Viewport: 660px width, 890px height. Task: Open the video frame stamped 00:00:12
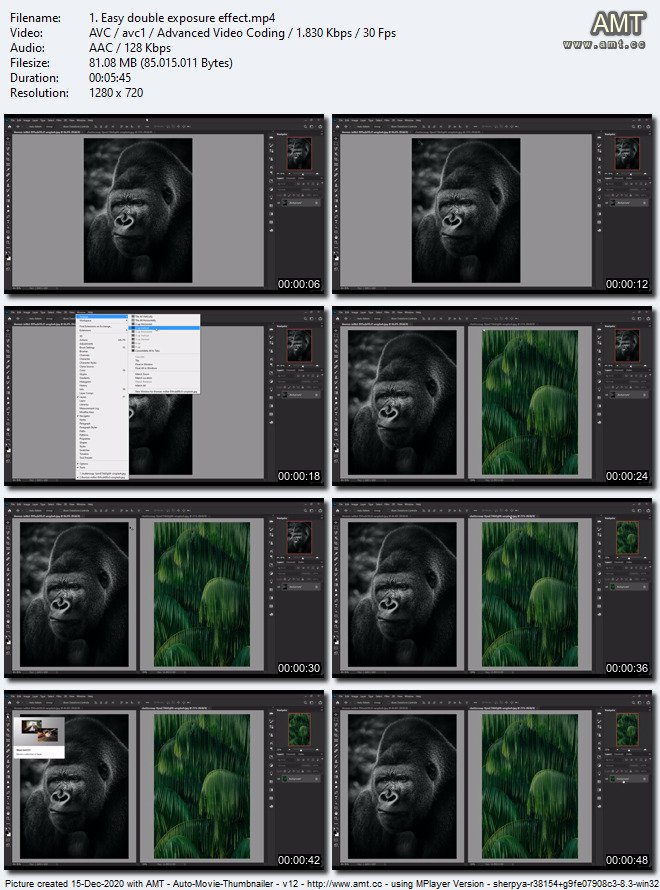(x=492, y=204)
